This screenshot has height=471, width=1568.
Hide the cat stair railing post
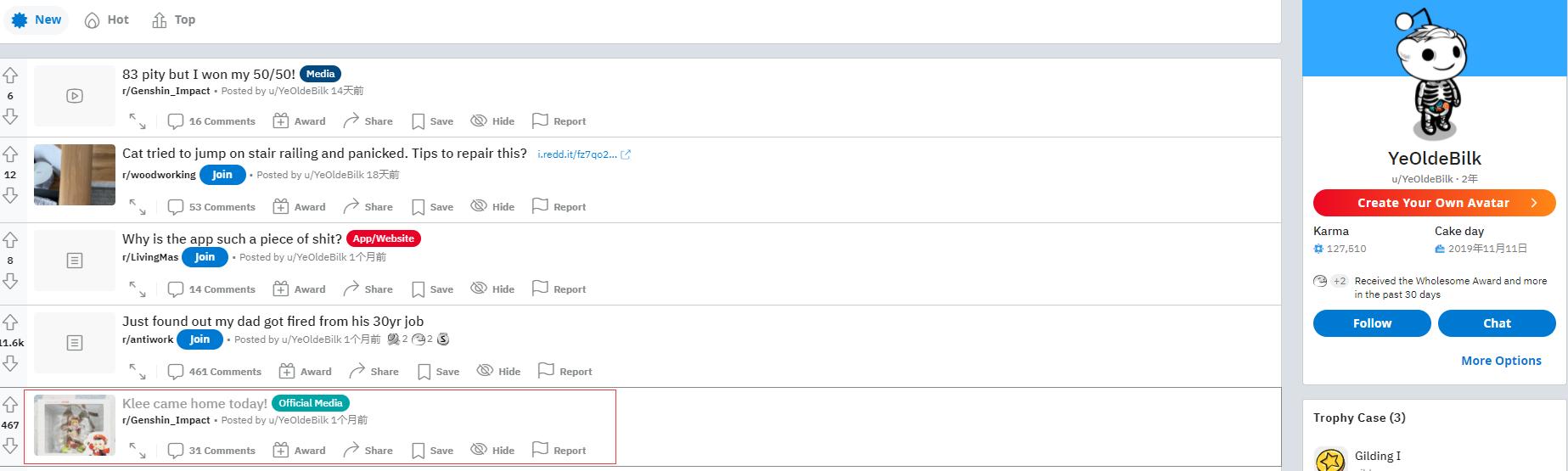click(x=492, y=207)
